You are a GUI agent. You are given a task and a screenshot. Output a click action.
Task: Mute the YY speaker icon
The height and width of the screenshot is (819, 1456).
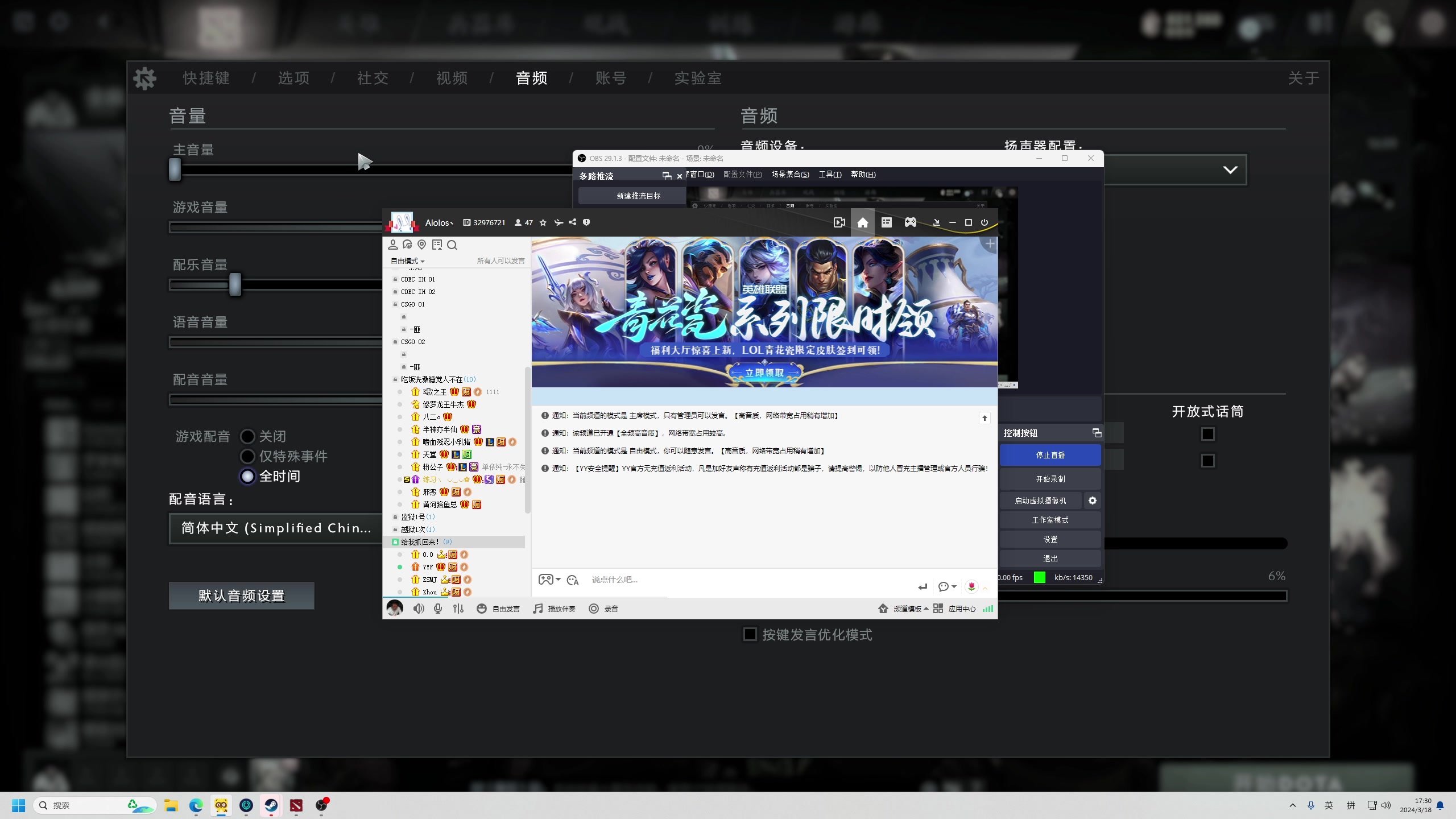419,609
